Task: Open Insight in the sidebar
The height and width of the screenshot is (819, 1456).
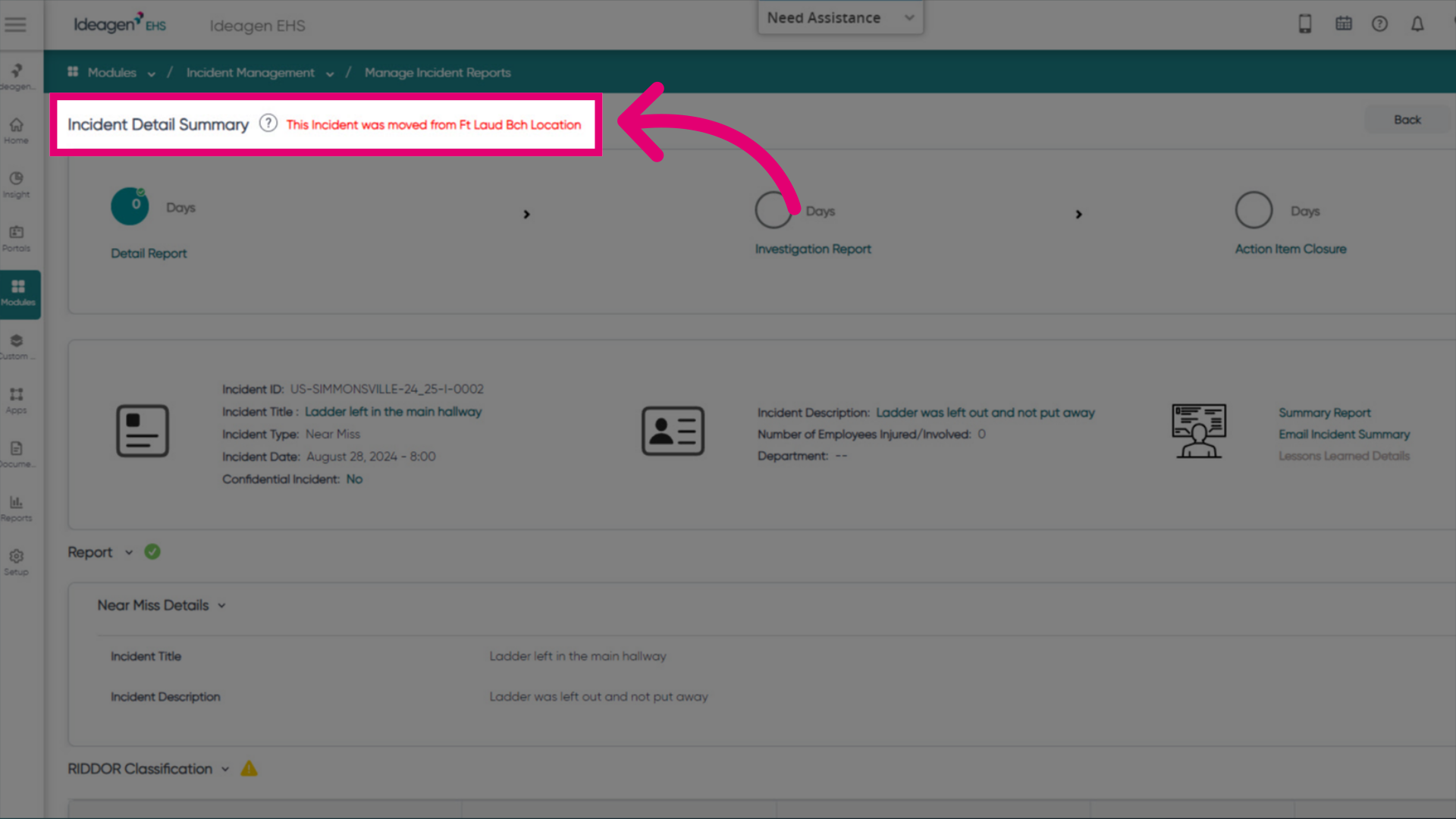Action: pos(16,184)
